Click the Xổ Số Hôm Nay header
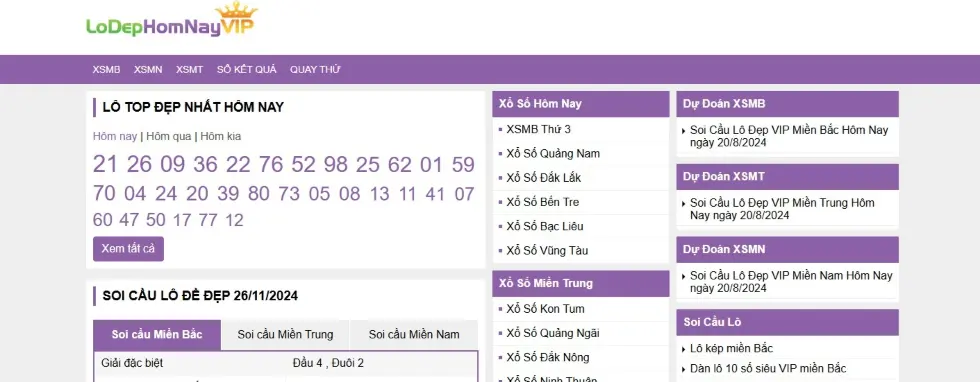This screenshot has height=382, width=980. pos(581,104)
